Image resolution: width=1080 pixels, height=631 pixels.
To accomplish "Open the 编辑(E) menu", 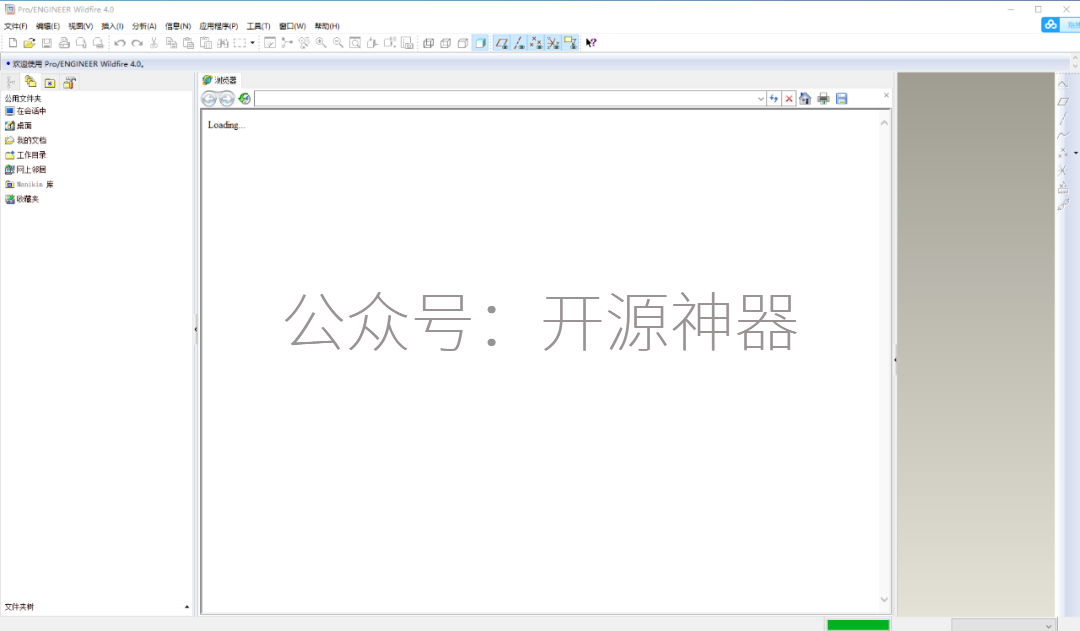I will click(48, 26).
